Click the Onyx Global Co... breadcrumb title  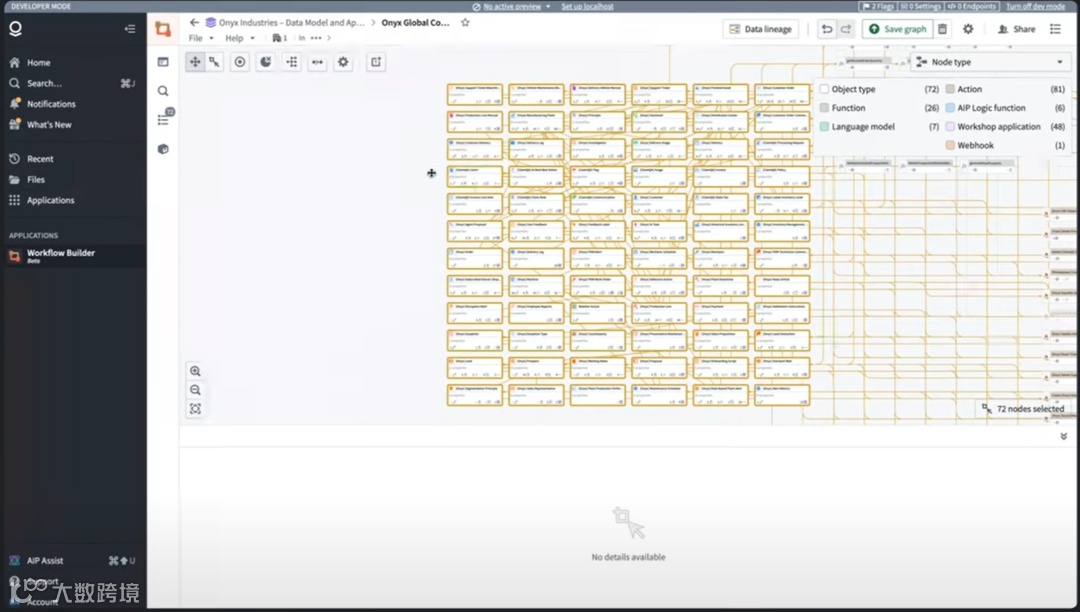(x=415, y=23)
